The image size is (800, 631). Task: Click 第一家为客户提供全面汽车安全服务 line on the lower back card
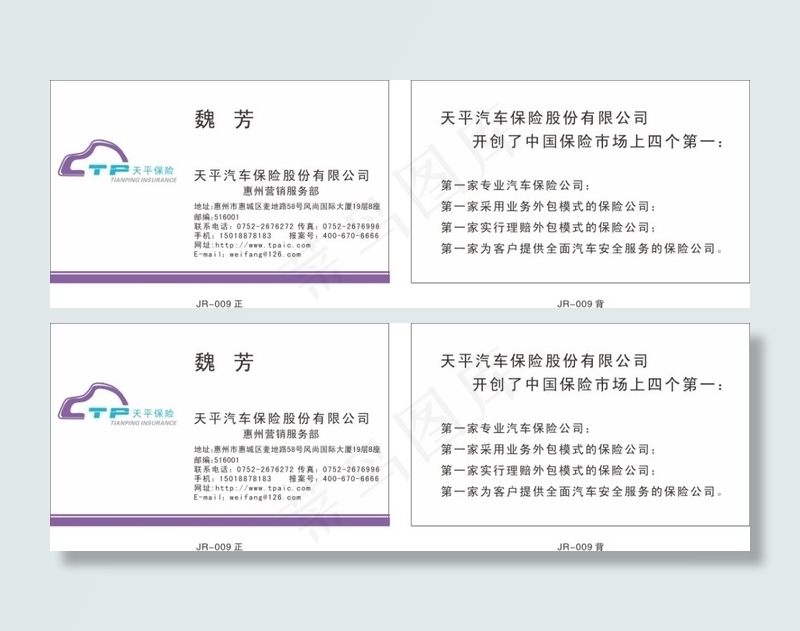(582, 491)
